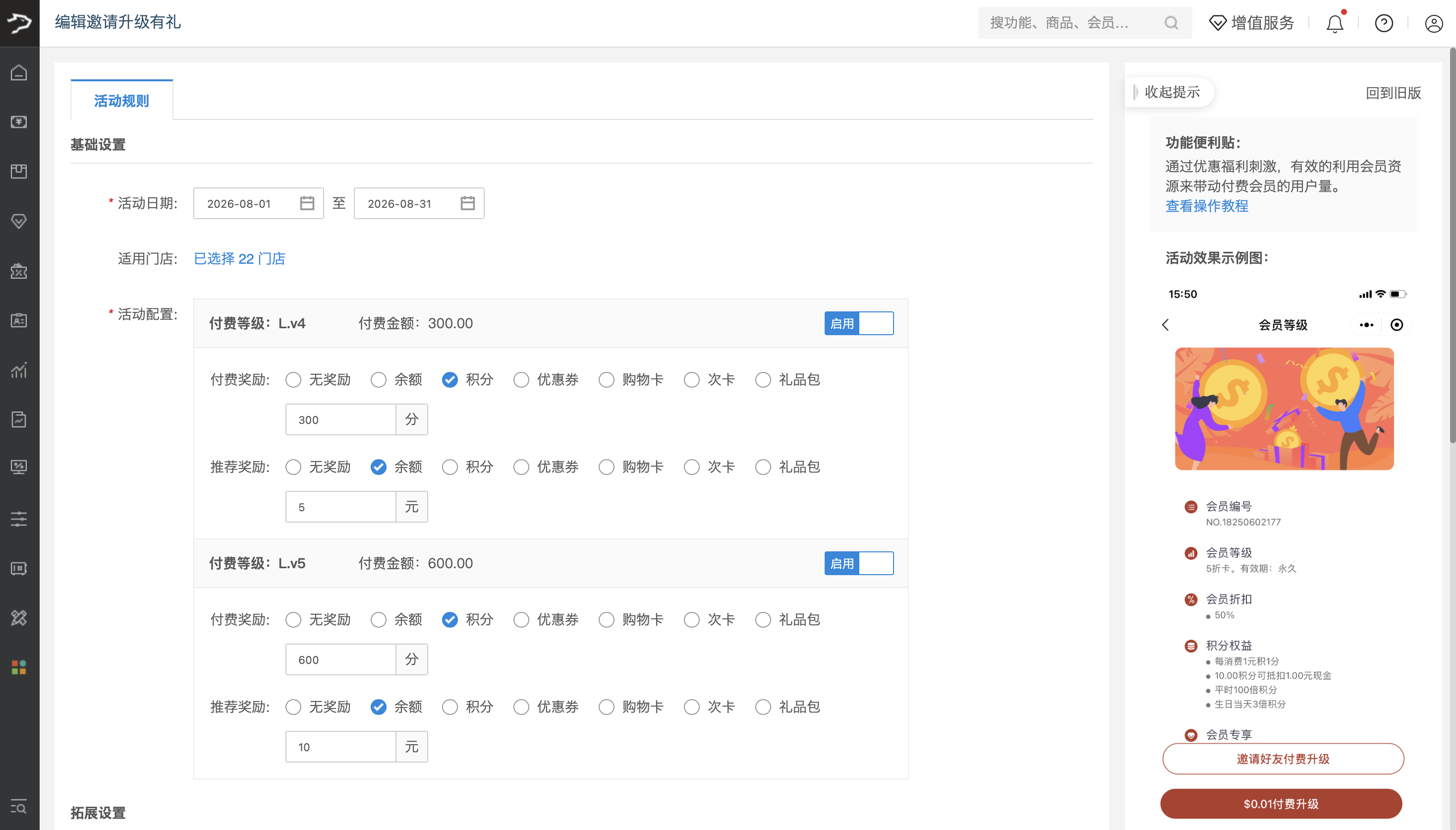Viewport: 1456px width, 830px height.
Task: Open the bar chart trend icon in sidebar
Action: (x=19, y=370)
